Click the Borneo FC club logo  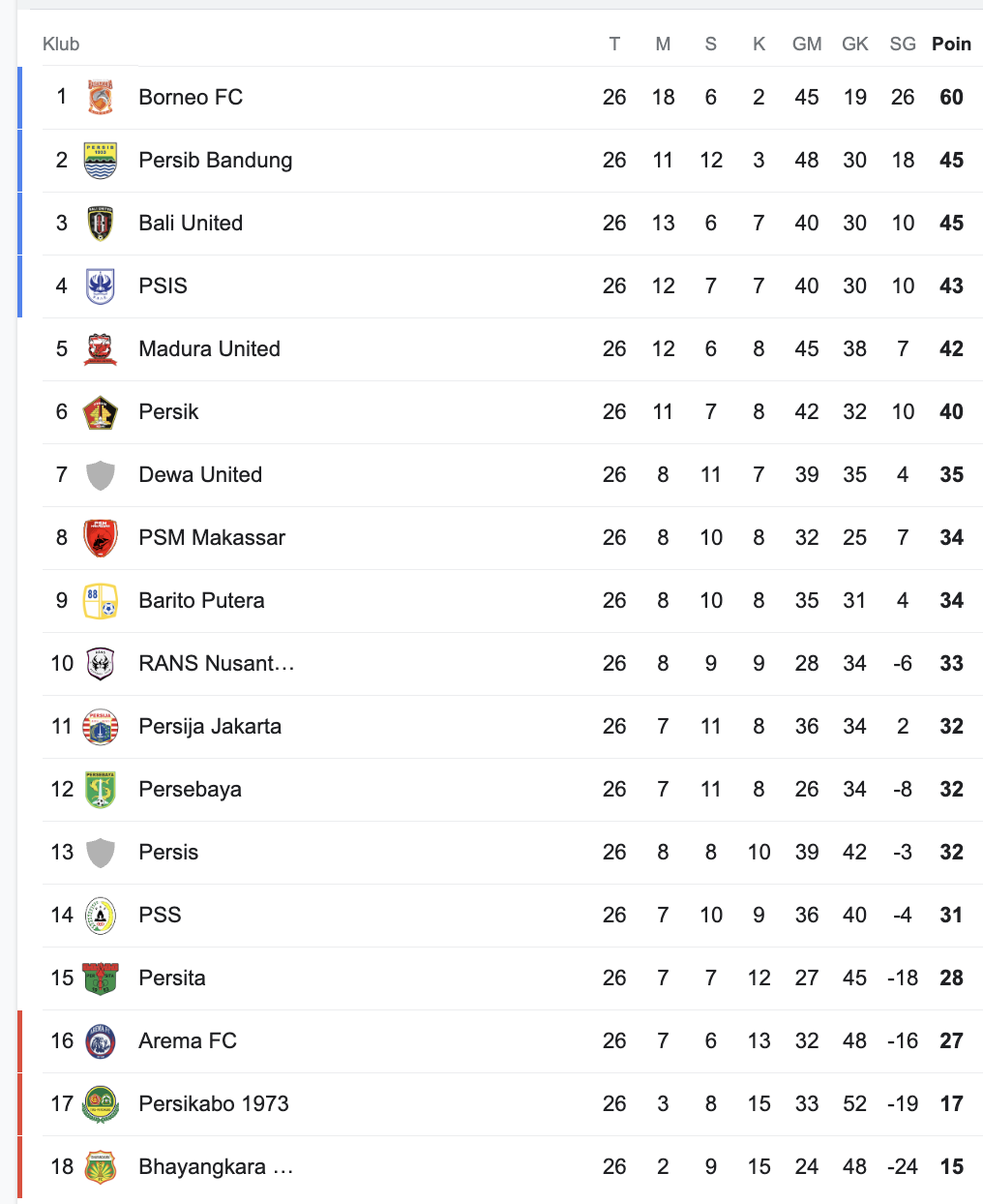point(101,98)
